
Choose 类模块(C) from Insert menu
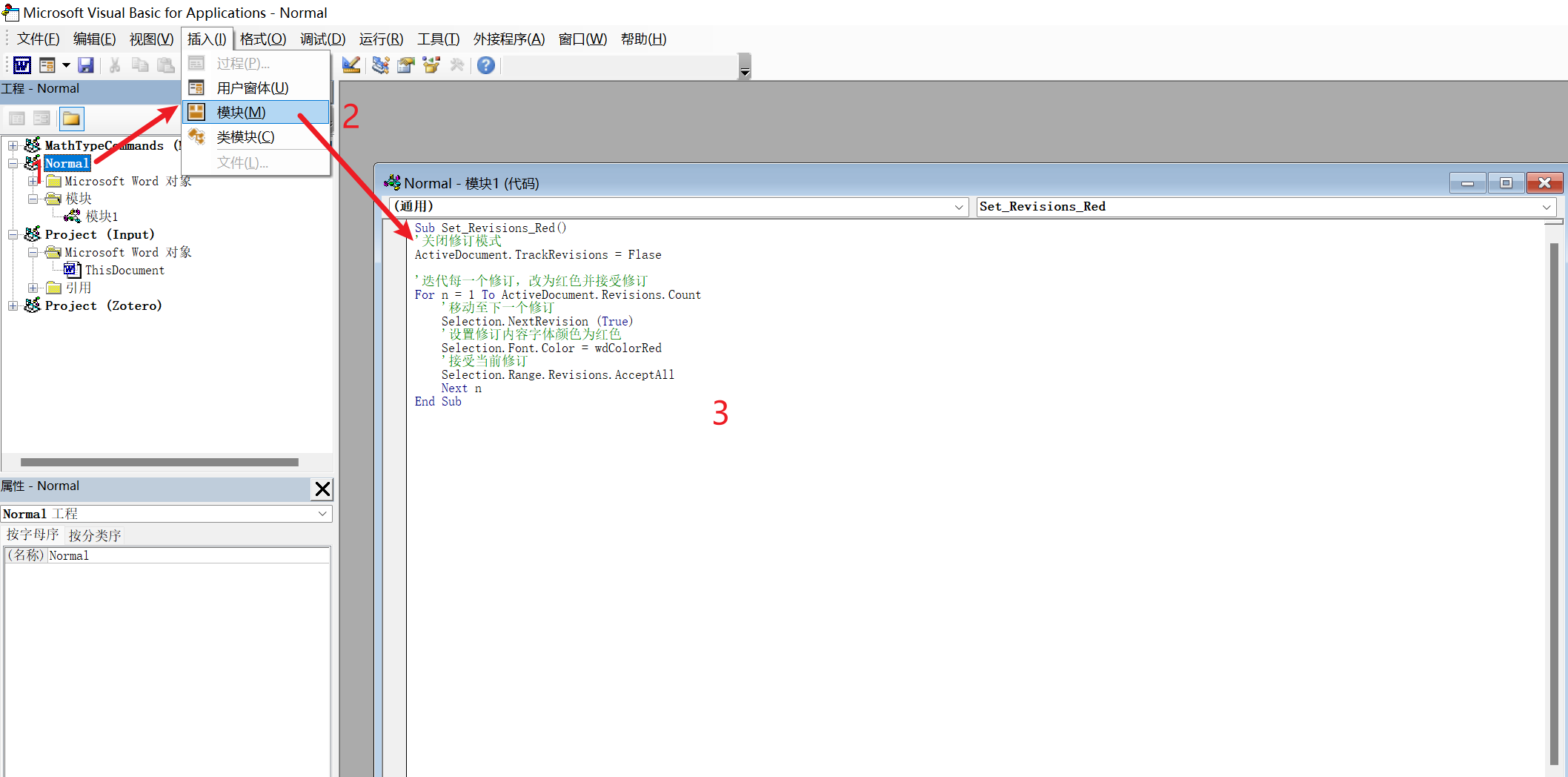click(256, 137)
